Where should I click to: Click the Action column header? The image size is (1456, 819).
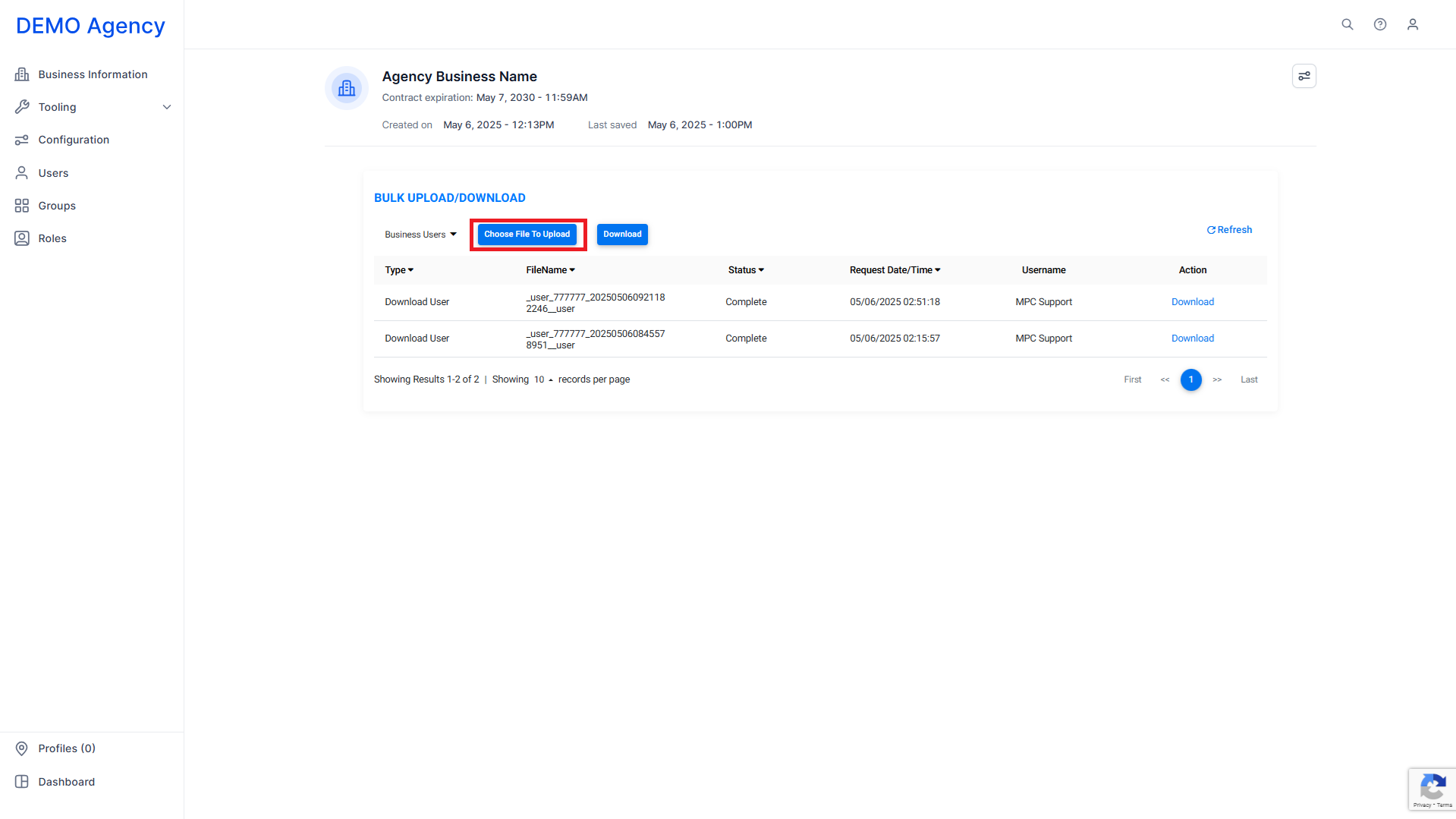click(1193, 270)
